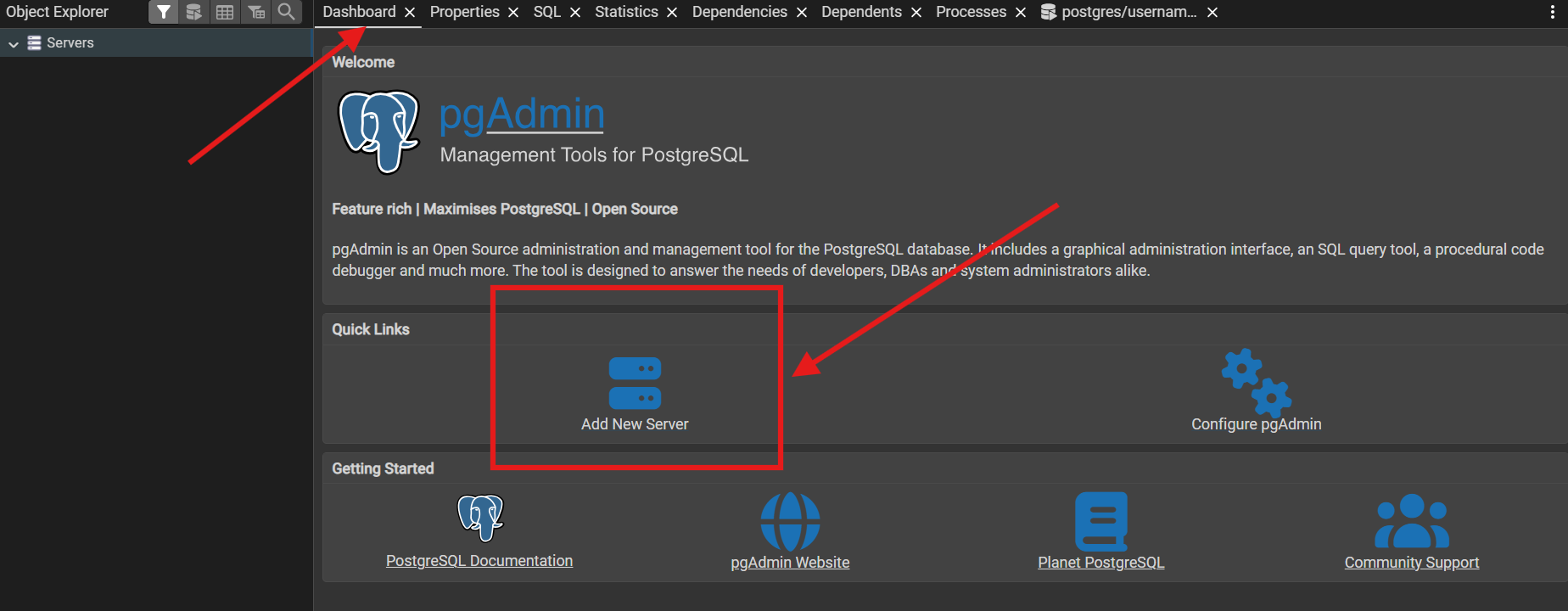Image resolution: width=1568 pixels, height=611 pixels.
Task: Click the View Data table grid icon
Action: [225, 12]
